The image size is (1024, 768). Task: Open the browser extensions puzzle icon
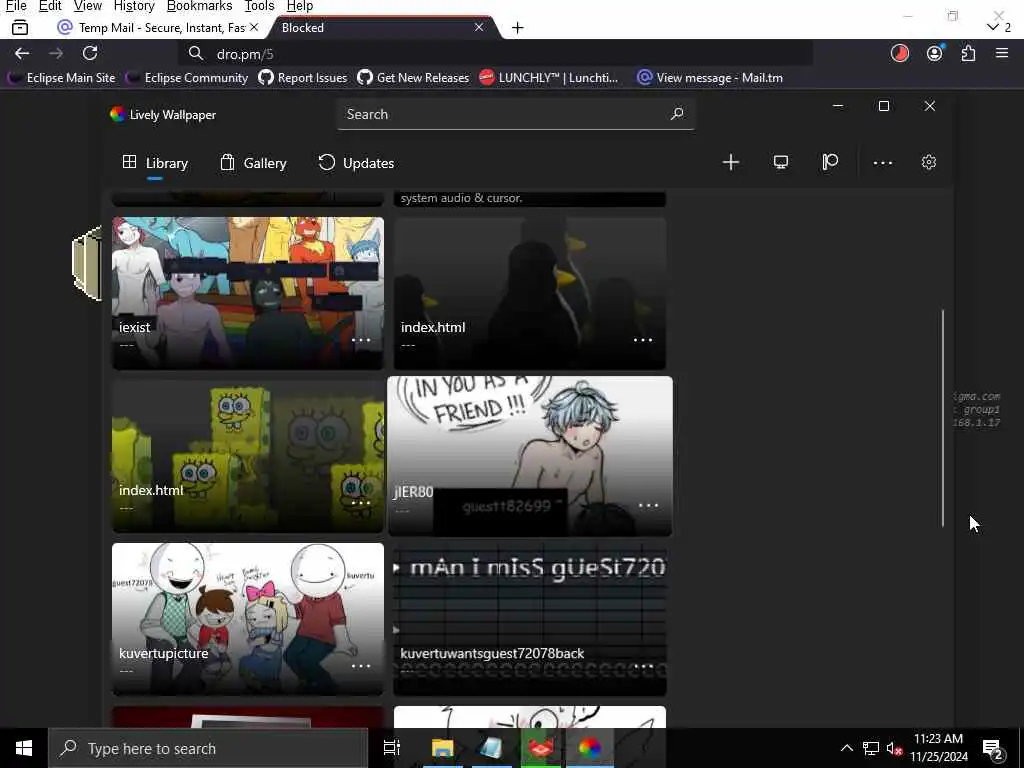[968, 54]
